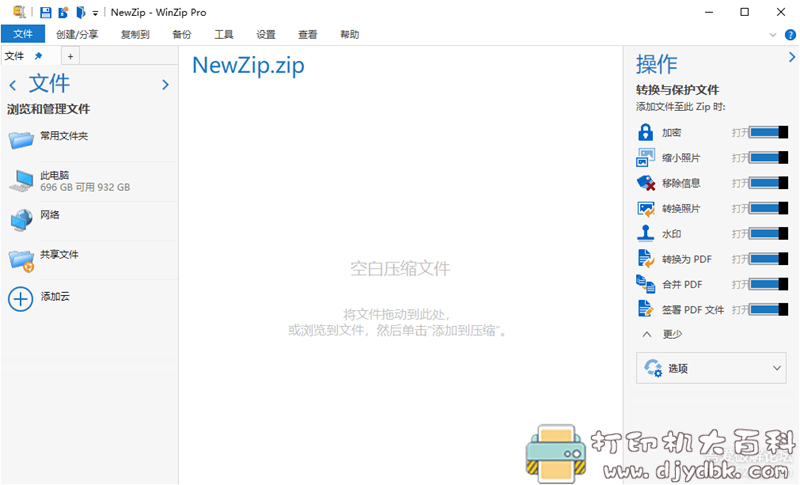Click the 加密 label

[671, 133]
